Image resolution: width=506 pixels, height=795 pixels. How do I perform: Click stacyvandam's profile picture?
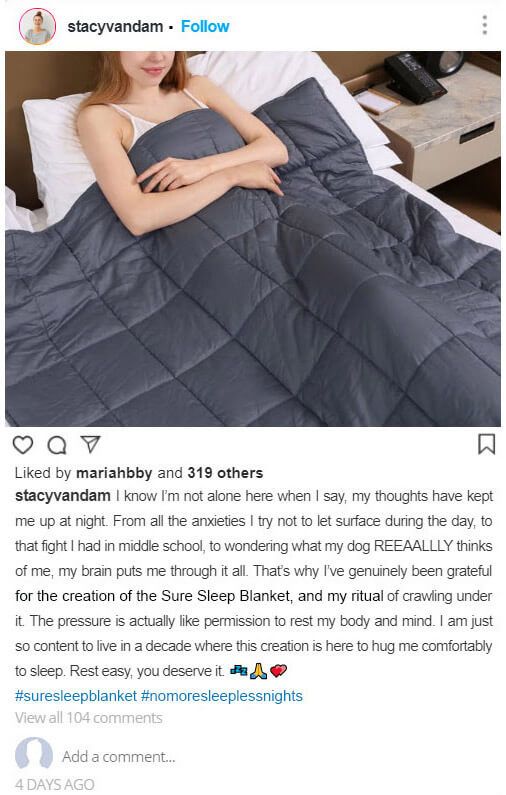37,26
